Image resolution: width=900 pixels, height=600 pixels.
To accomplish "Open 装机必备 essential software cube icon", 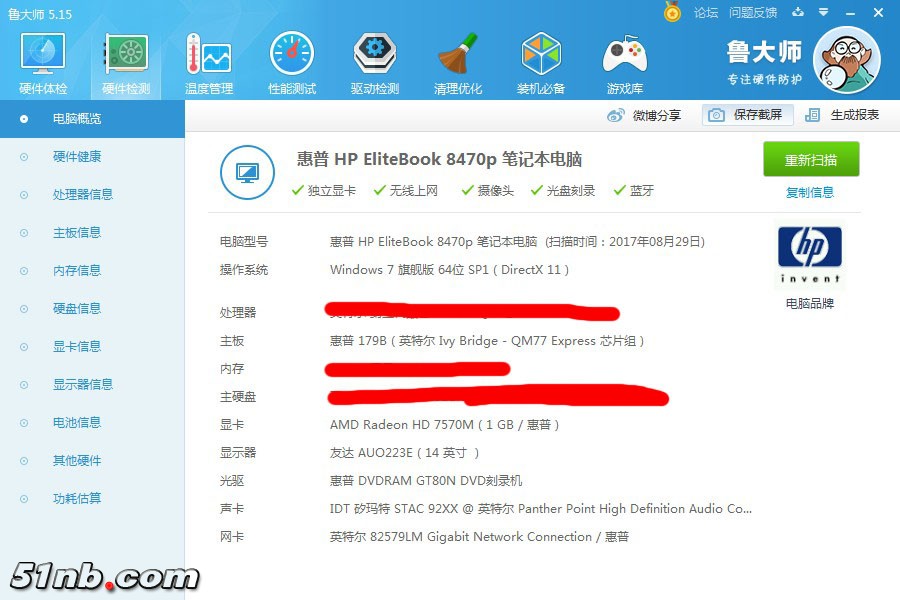I will click(541, 62).
